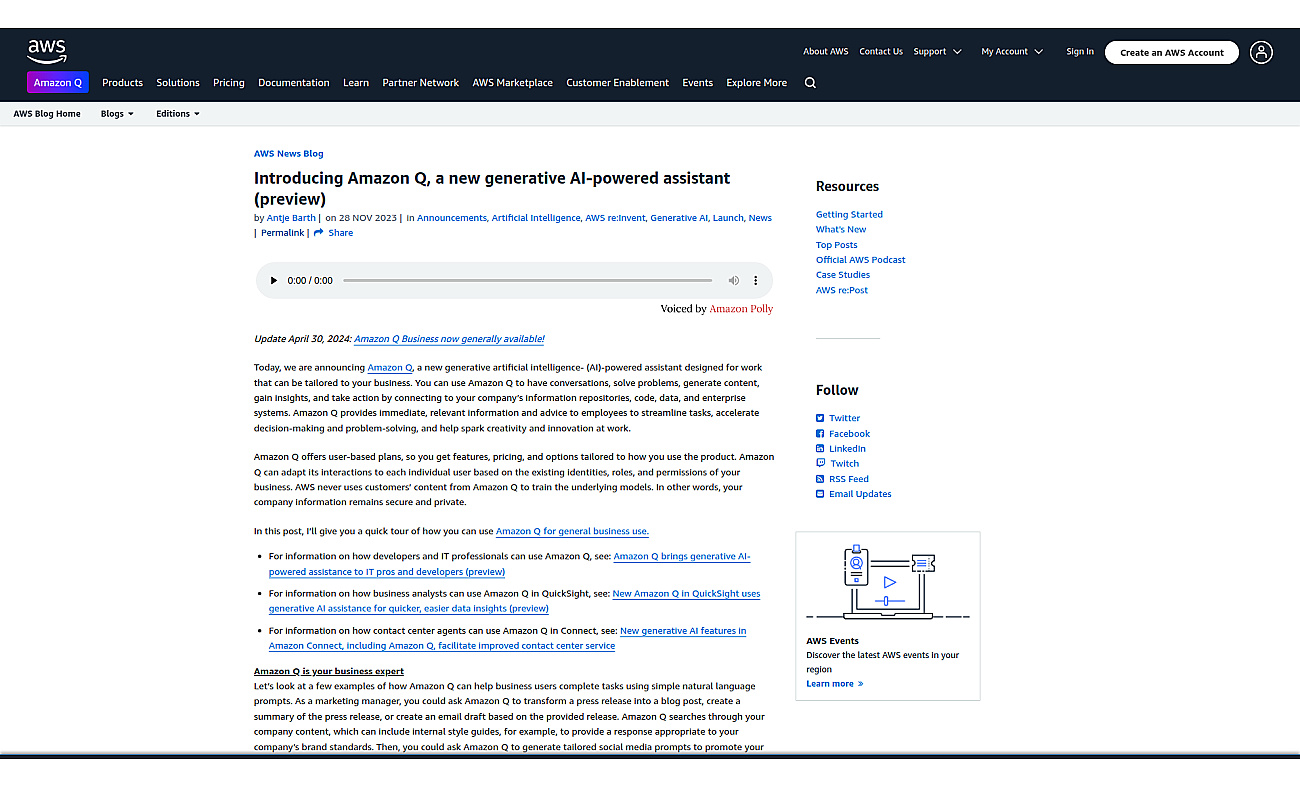Open the Pricing menu item
This screenshot has width=1300, height=788.
229,83
